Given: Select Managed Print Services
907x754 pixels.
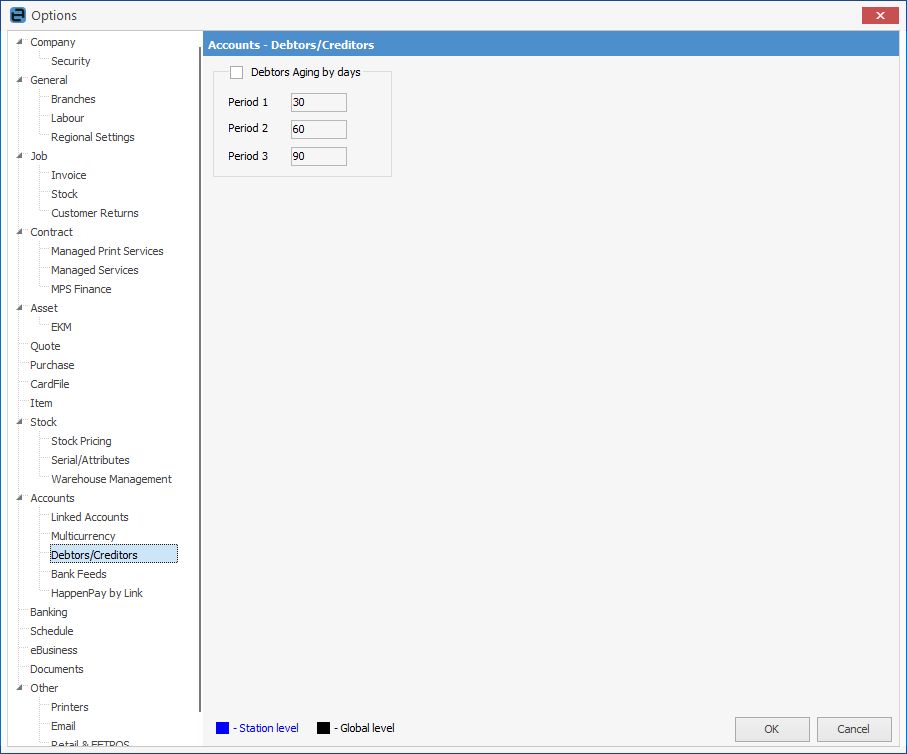Looking at the screenshot, I should click(107, 251).
